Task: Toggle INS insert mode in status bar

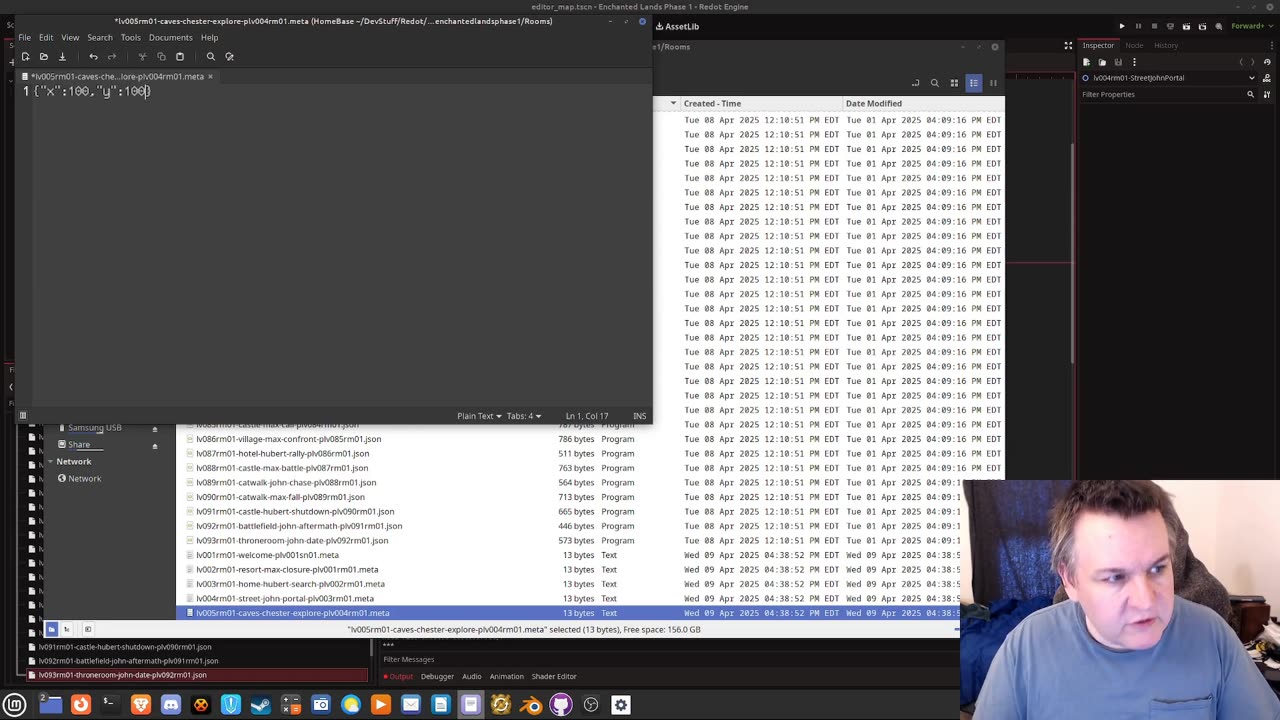Action: click(x=639, y=416)
